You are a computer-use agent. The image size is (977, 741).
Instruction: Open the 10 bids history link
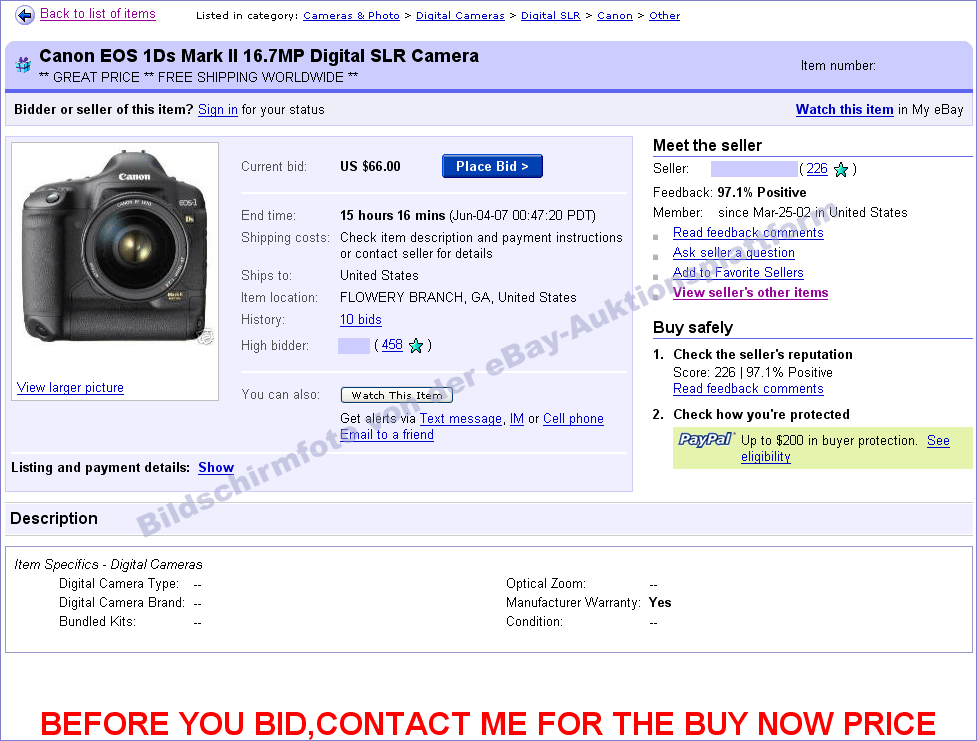coord(361,320)
